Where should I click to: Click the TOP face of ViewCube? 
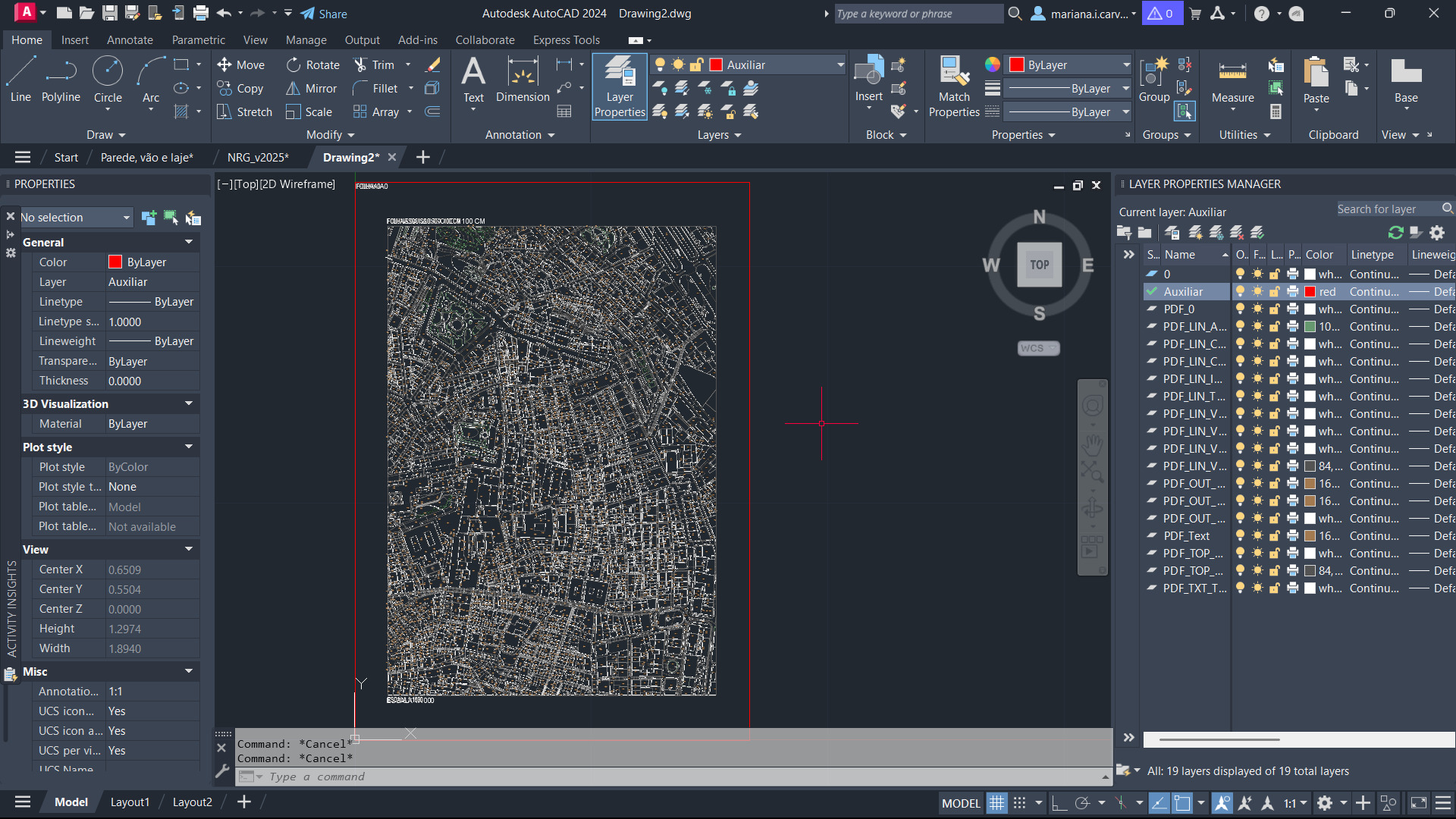[1039, 265]
